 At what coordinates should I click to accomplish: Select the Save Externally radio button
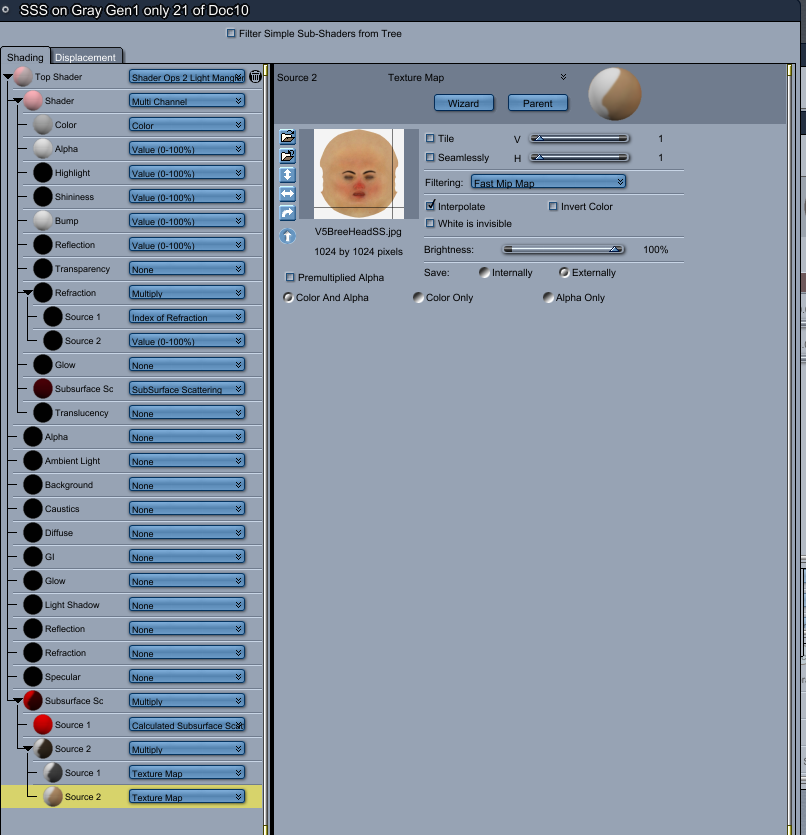point(564,273)
